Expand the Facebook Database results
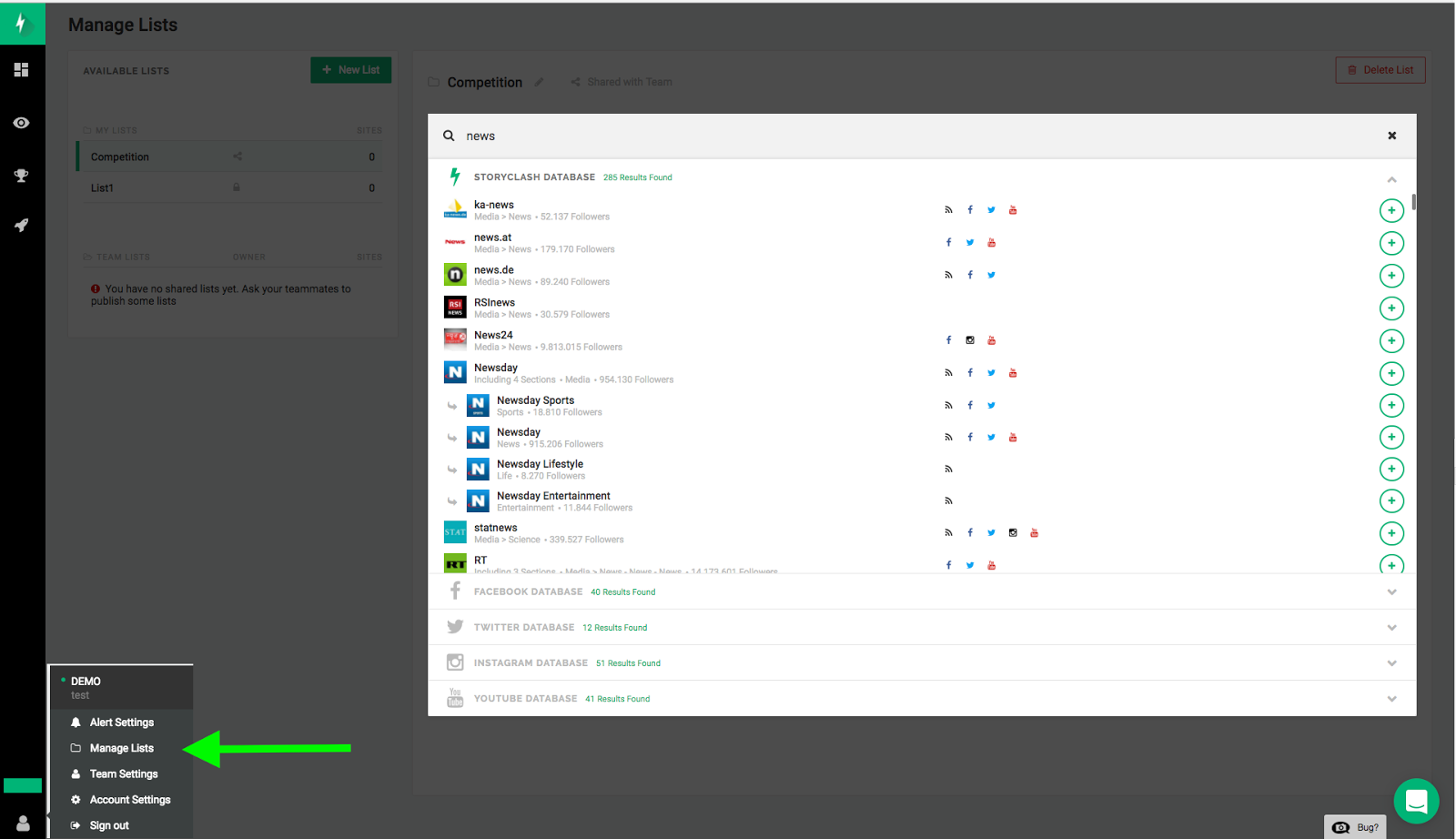The height and width of the screenshot is (839, 1456). [x=1391, y=592]
